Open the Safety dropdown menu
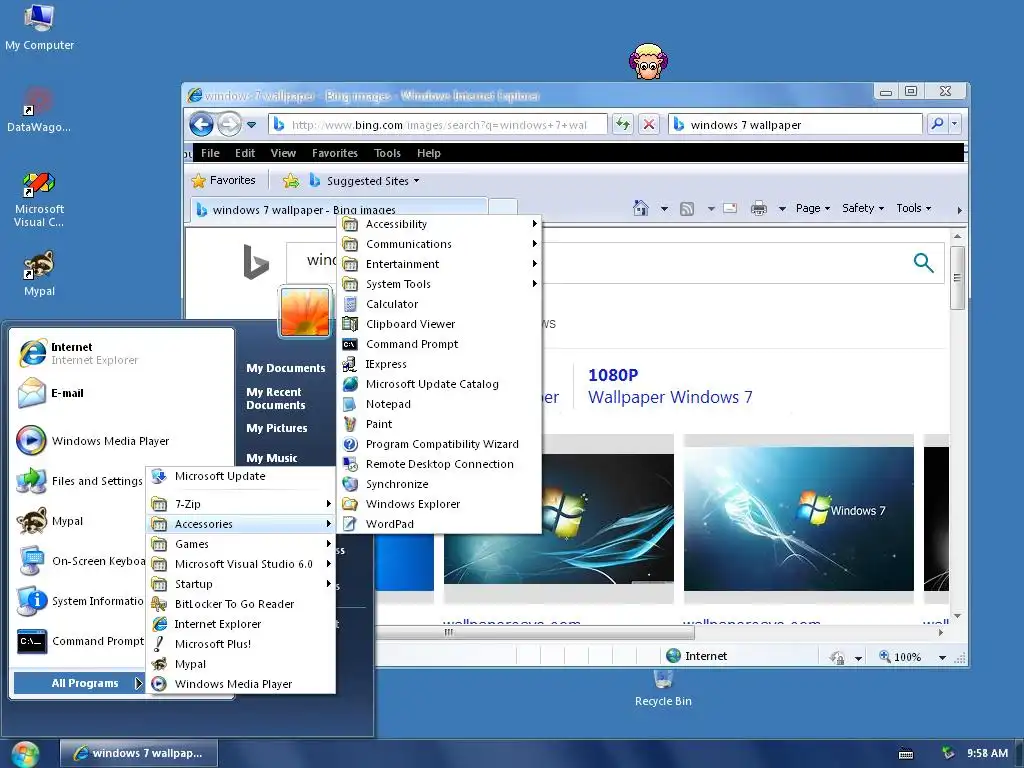The image size is (1024, 768). 863,208
